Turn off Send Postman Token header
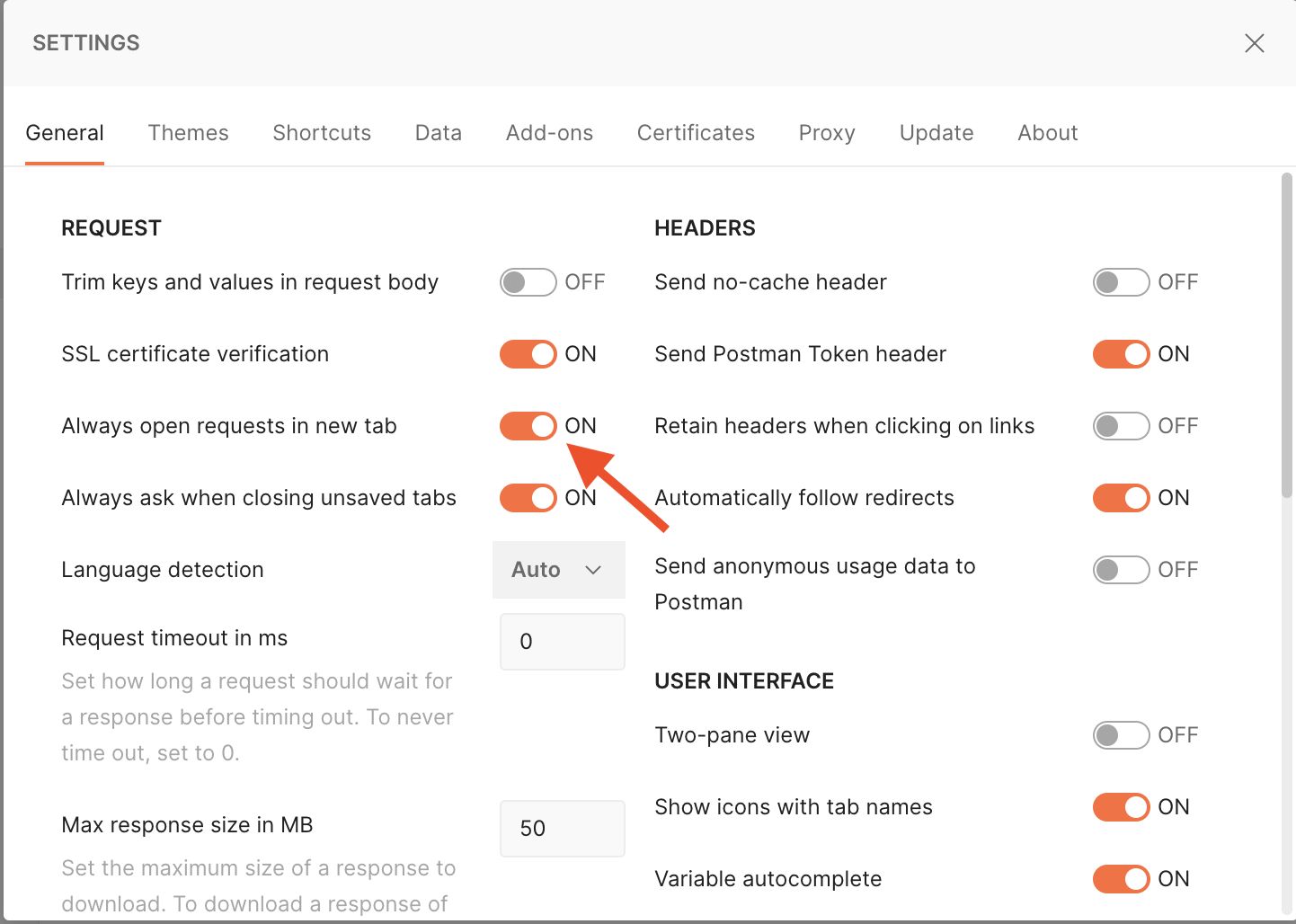Image resolution: width=1296 pixels, height=924 pixels. 1121,353
